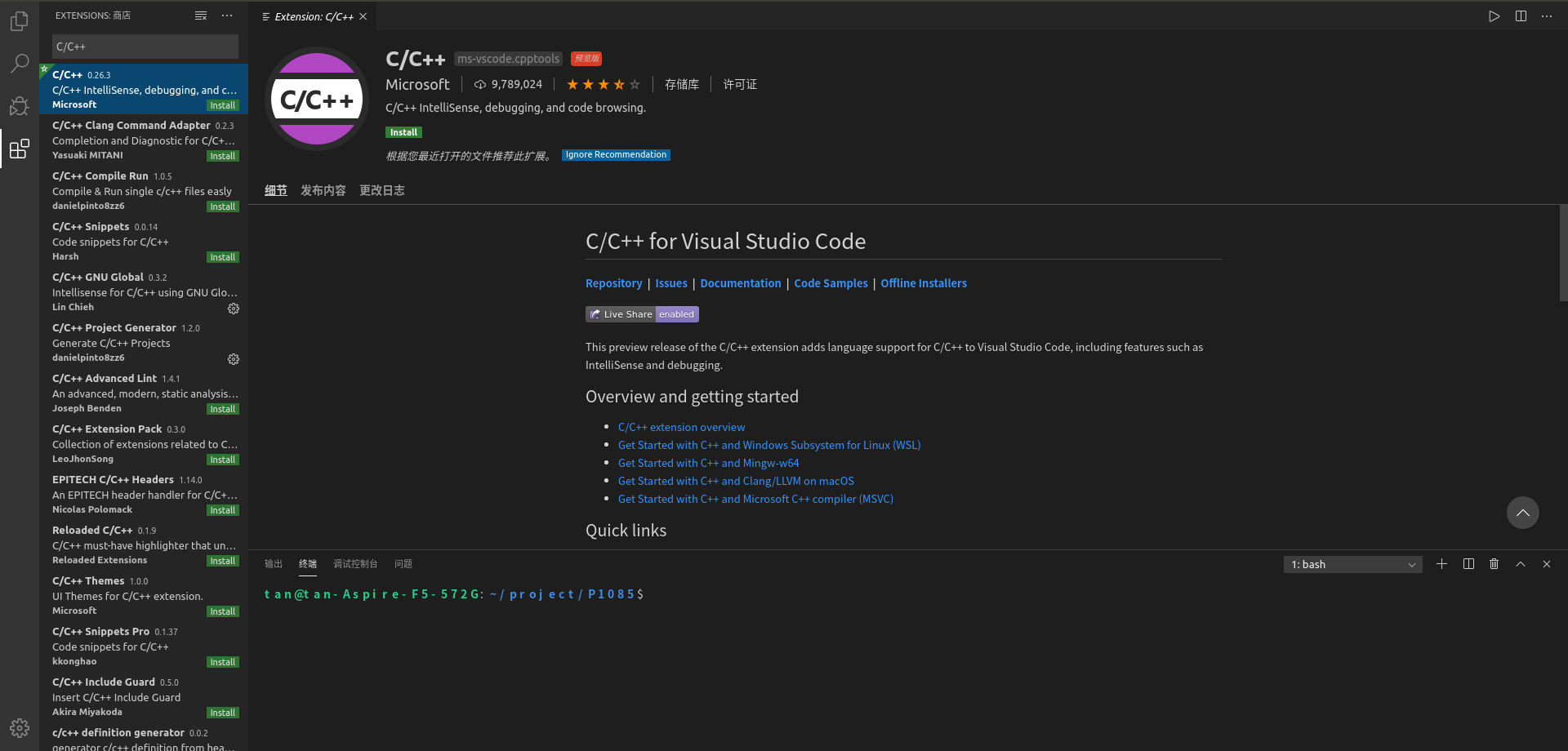The height and width of the screenshot is (751, 1568).
Task: Open the Extensions view in the activity bar
Action: click(x=19, y=149)
